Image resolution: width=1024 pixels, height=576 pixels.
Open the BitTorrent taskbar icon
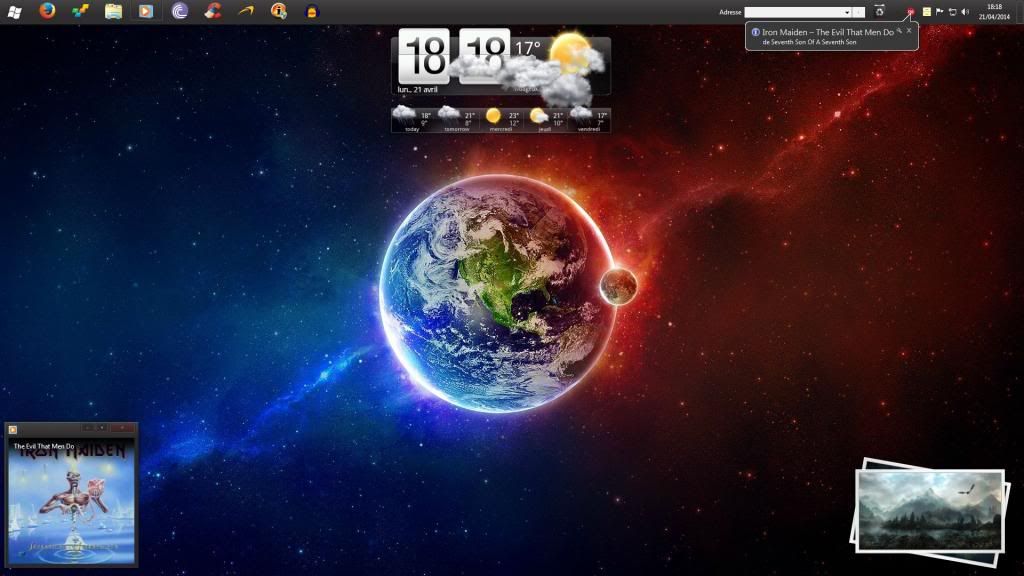pyautogui.click(x=180, y=11)
